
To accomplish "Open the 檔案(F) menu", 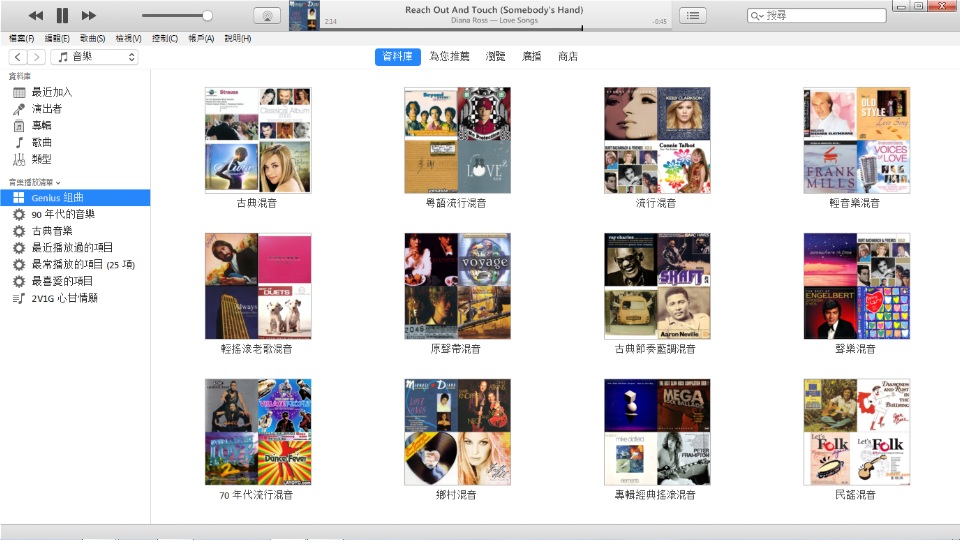I will pos(22,38).
